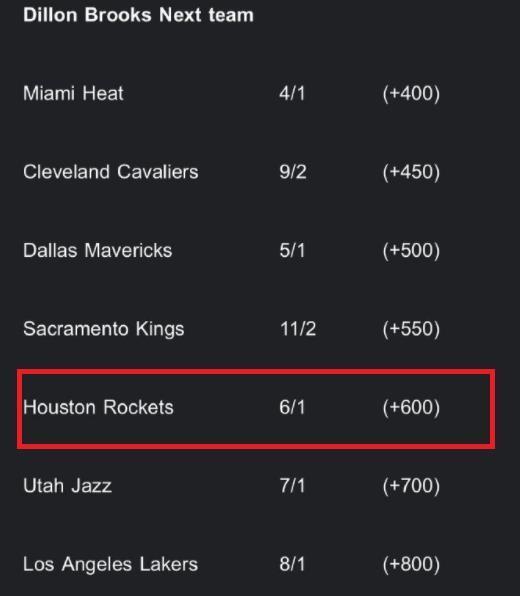Choose the (+600) Rockets moneyline
Screen dimensions: 520x596
point(411,407)
